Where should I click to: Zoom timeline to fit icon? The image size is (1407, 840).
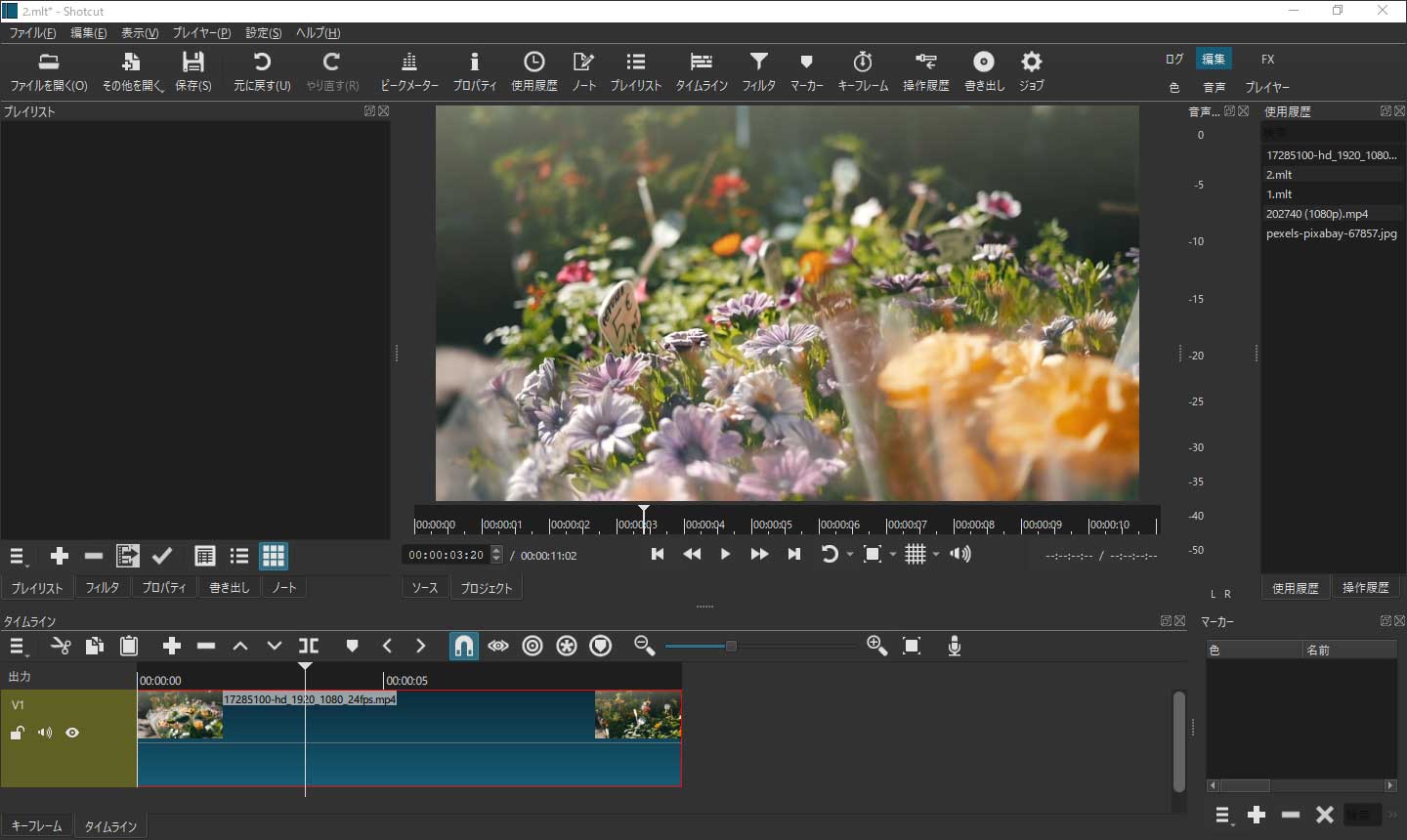click(912, 646)
